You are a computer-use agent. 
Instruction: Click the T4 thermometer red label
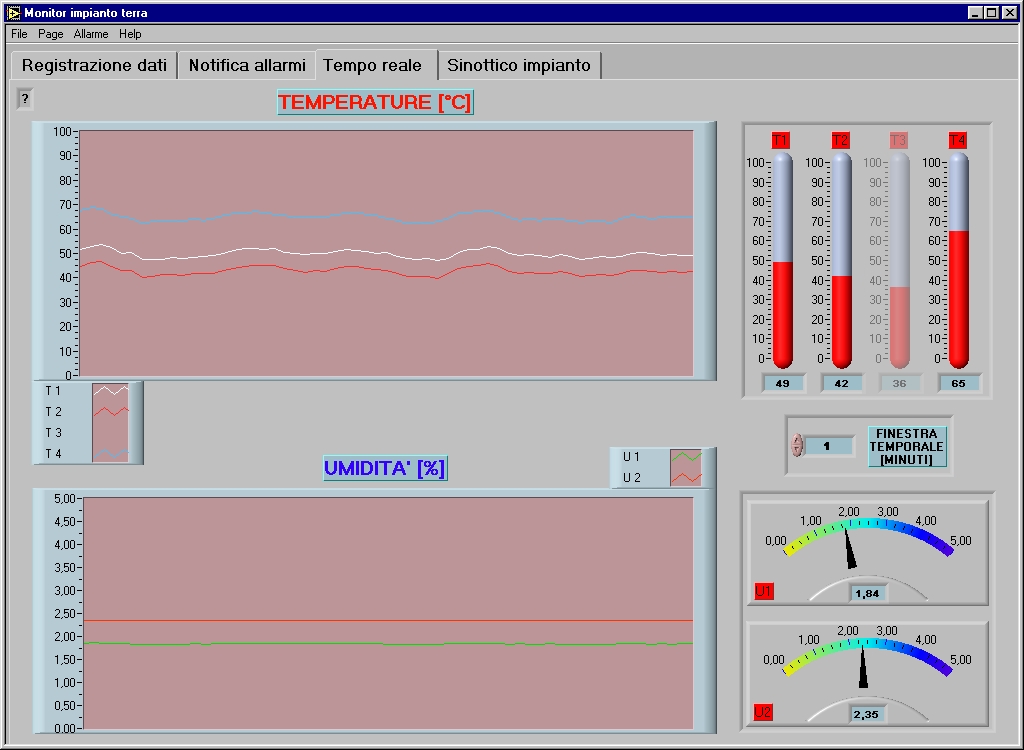[x=957, y=140]
